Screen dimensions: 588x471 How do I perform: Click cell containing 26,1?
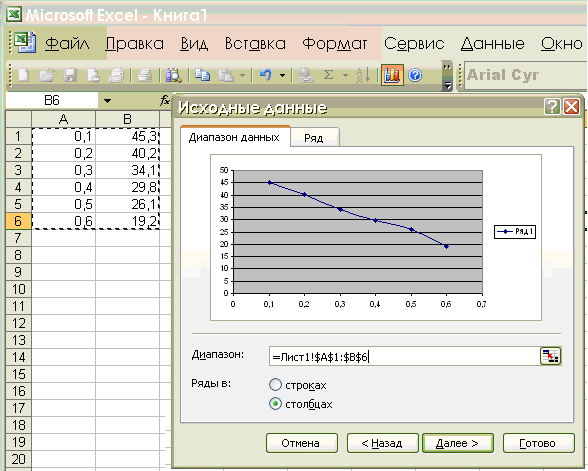(x=128, y=204)
